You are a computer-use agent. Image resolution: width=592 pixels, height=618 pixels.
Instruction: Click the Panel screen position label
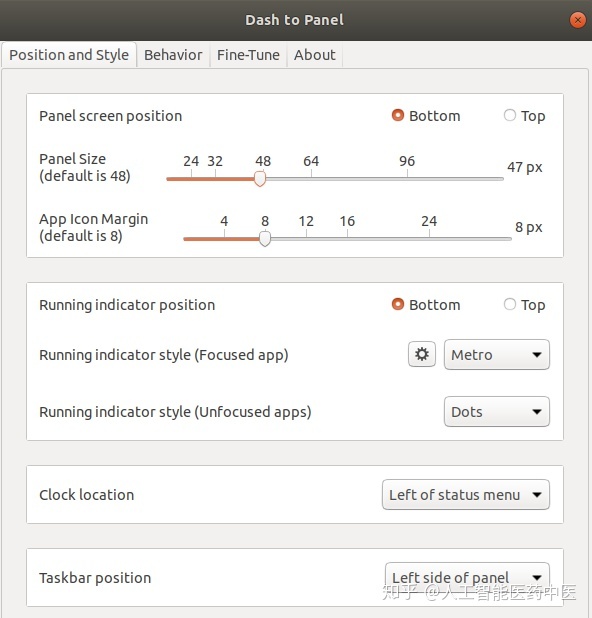(x=110, y=116)
